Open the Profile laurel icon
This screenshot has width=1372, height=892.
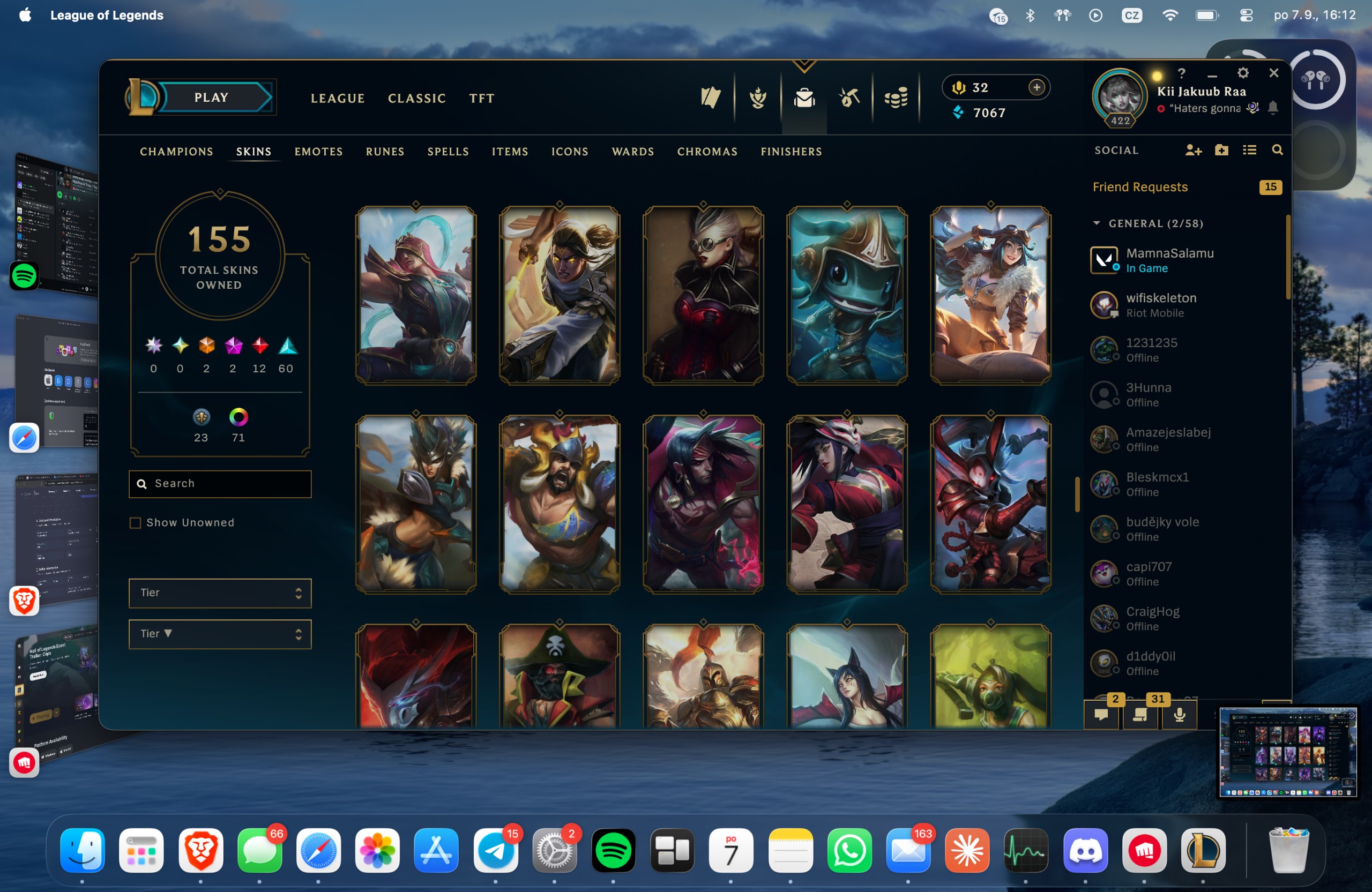coord(757,98)
